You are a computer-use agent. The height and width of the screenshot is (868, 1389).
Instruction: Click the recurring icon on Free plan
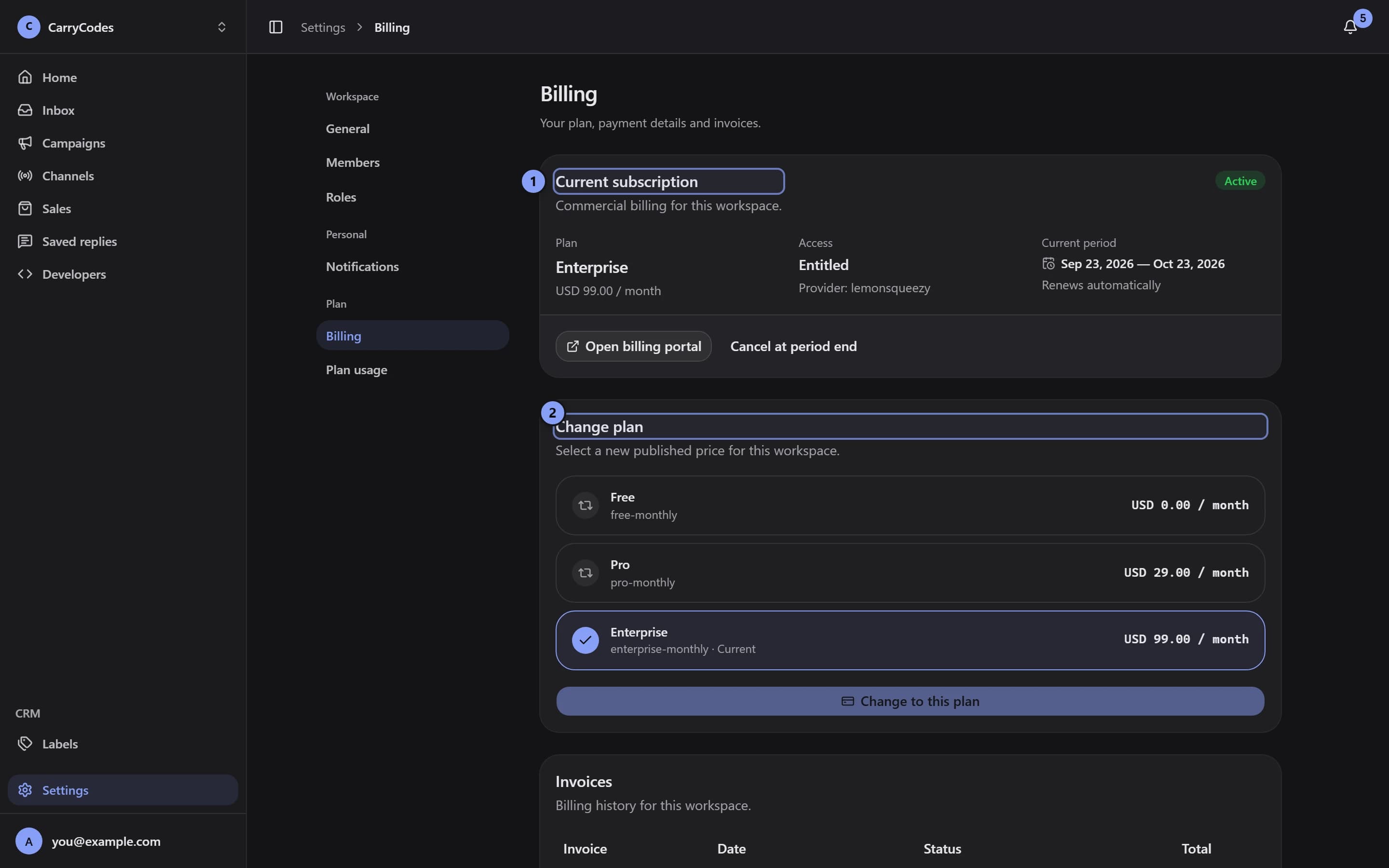click(x=585, y=505)
